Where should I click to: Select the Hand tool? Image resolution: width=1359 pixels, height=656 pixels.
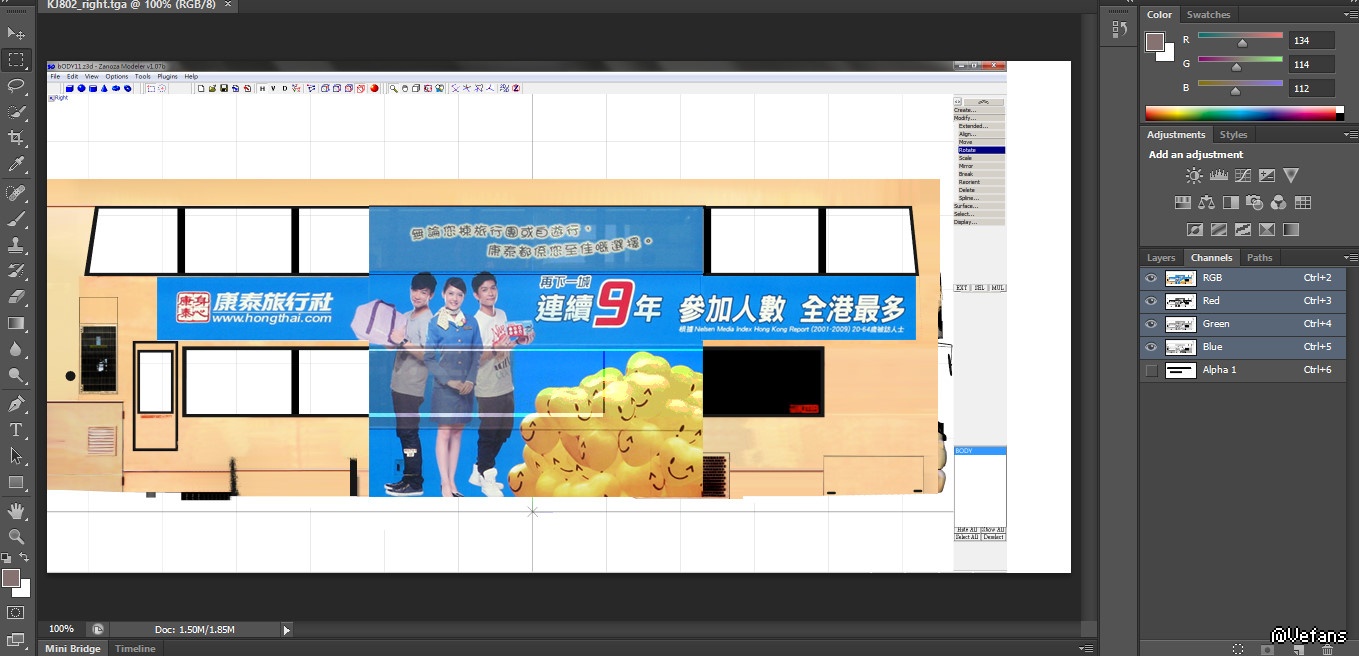(16, 511)
